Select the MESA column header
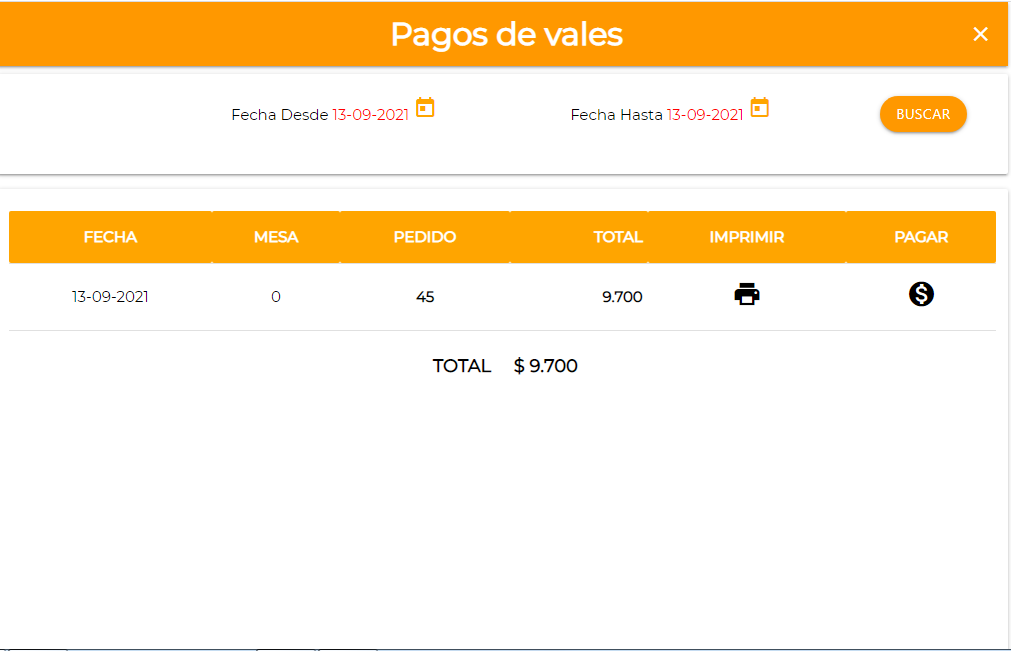Image resolution: width=1011 pixels, height=651 pixels. (x=276, y=237)
